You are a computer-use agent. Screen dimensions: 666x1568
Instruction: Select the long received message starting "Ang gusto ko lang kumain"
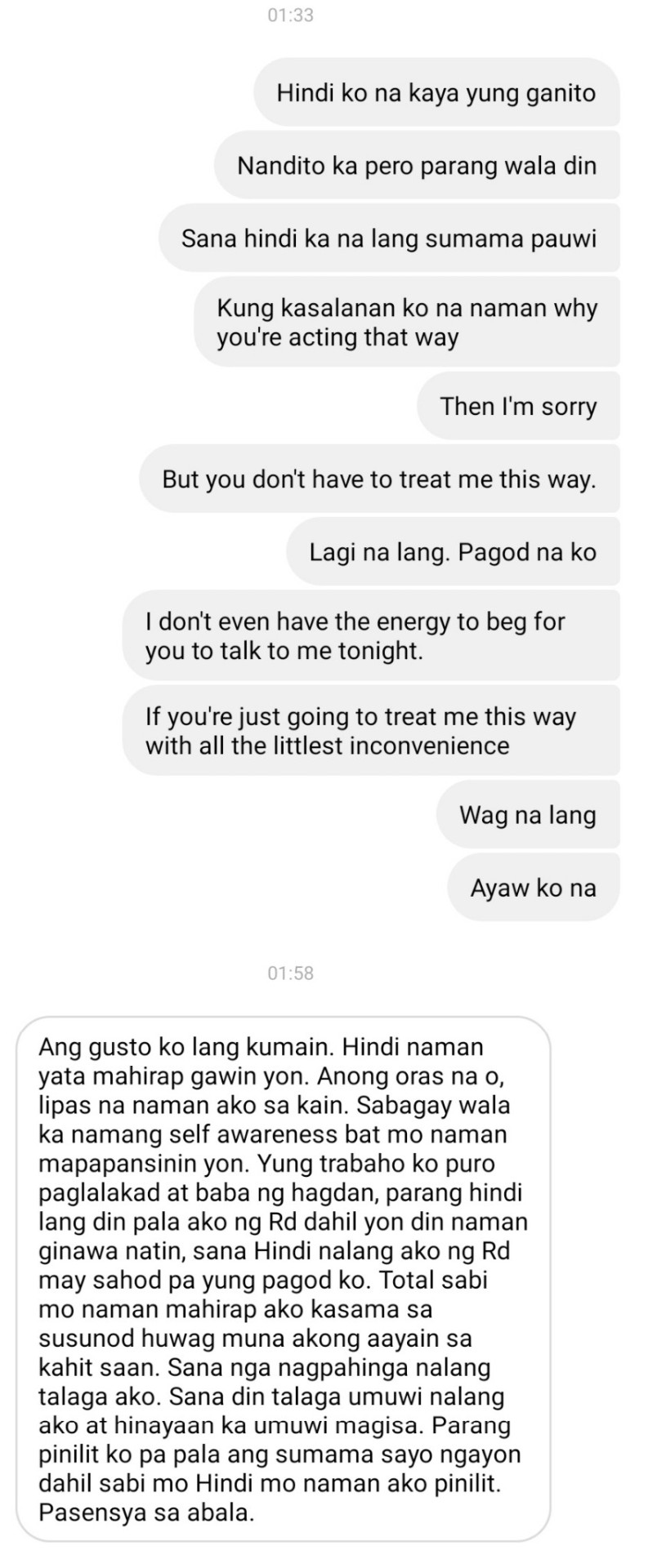click(x=284, y=1279)
